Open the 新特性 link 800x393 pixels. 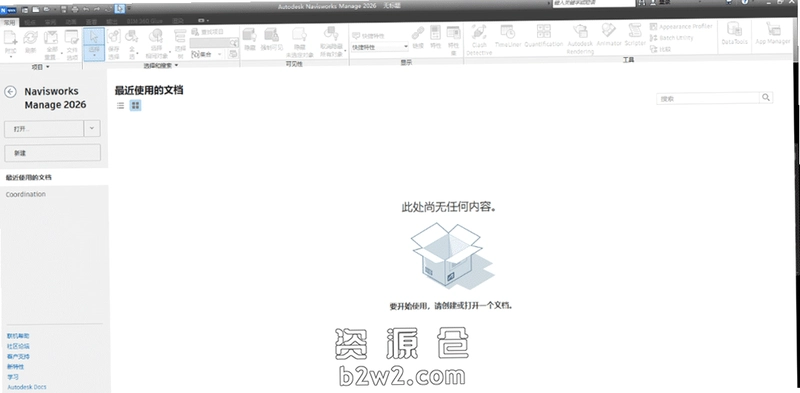pos(15,366)
